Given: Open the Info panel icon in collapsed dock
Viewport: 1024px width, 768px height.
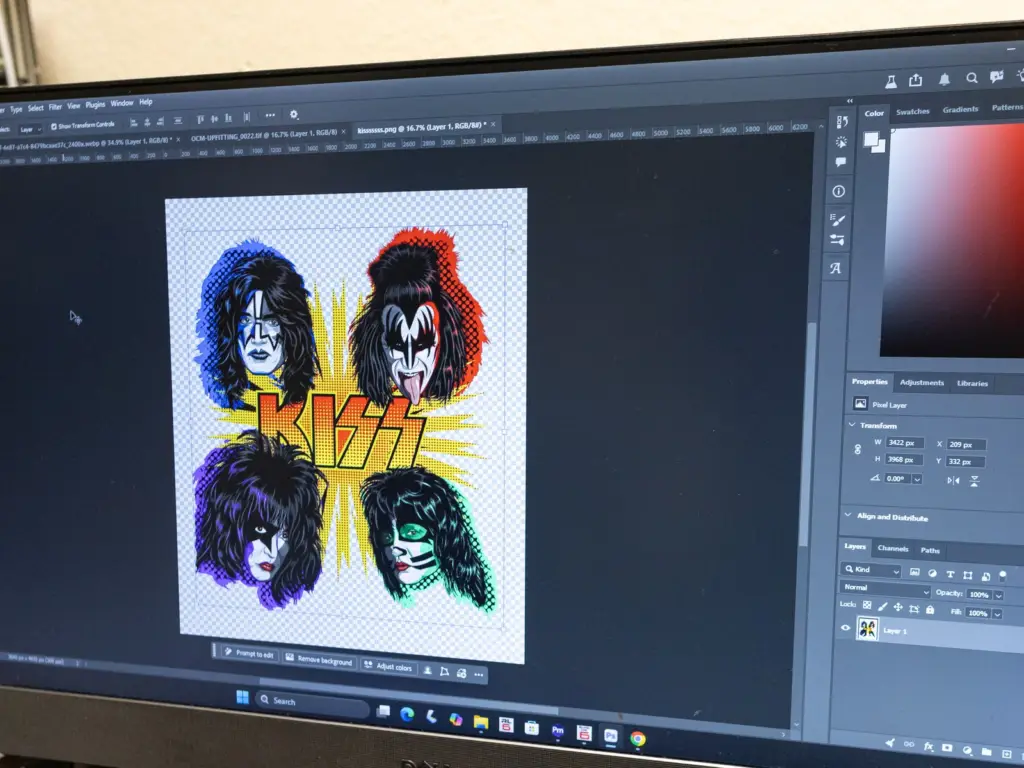Looking at the screenshot, I should tap(839, 191).
